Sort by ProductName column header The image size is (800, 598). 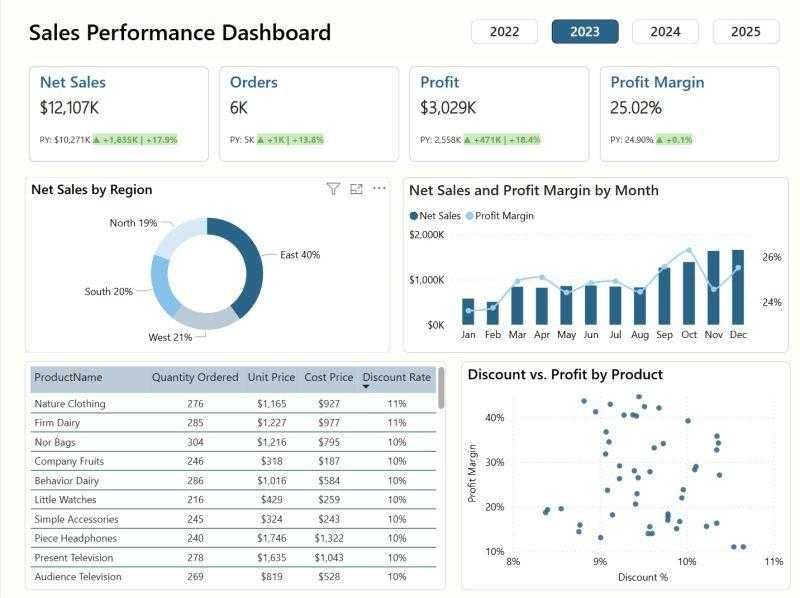68,377
